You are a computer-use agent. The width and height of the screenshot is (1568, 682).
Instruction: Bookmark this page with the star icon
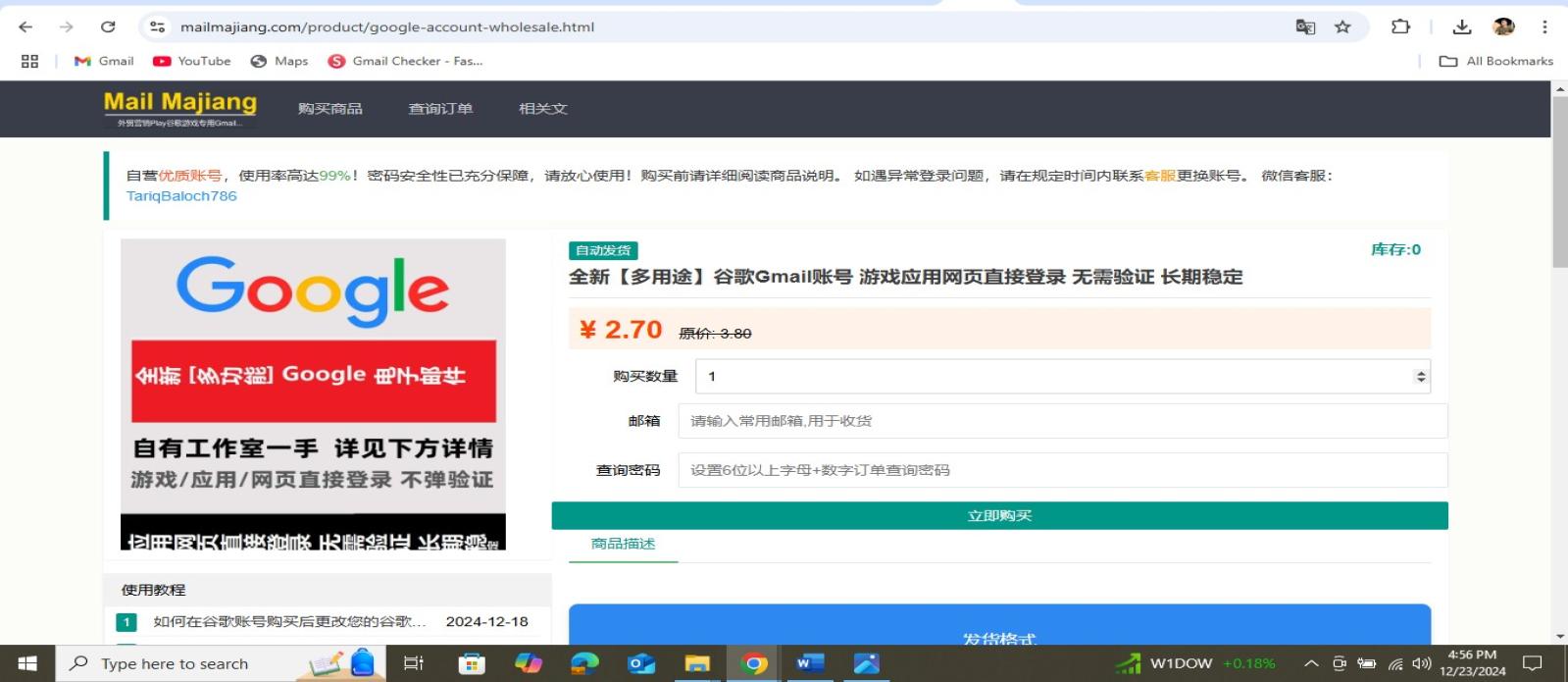tap(1342, 26)
